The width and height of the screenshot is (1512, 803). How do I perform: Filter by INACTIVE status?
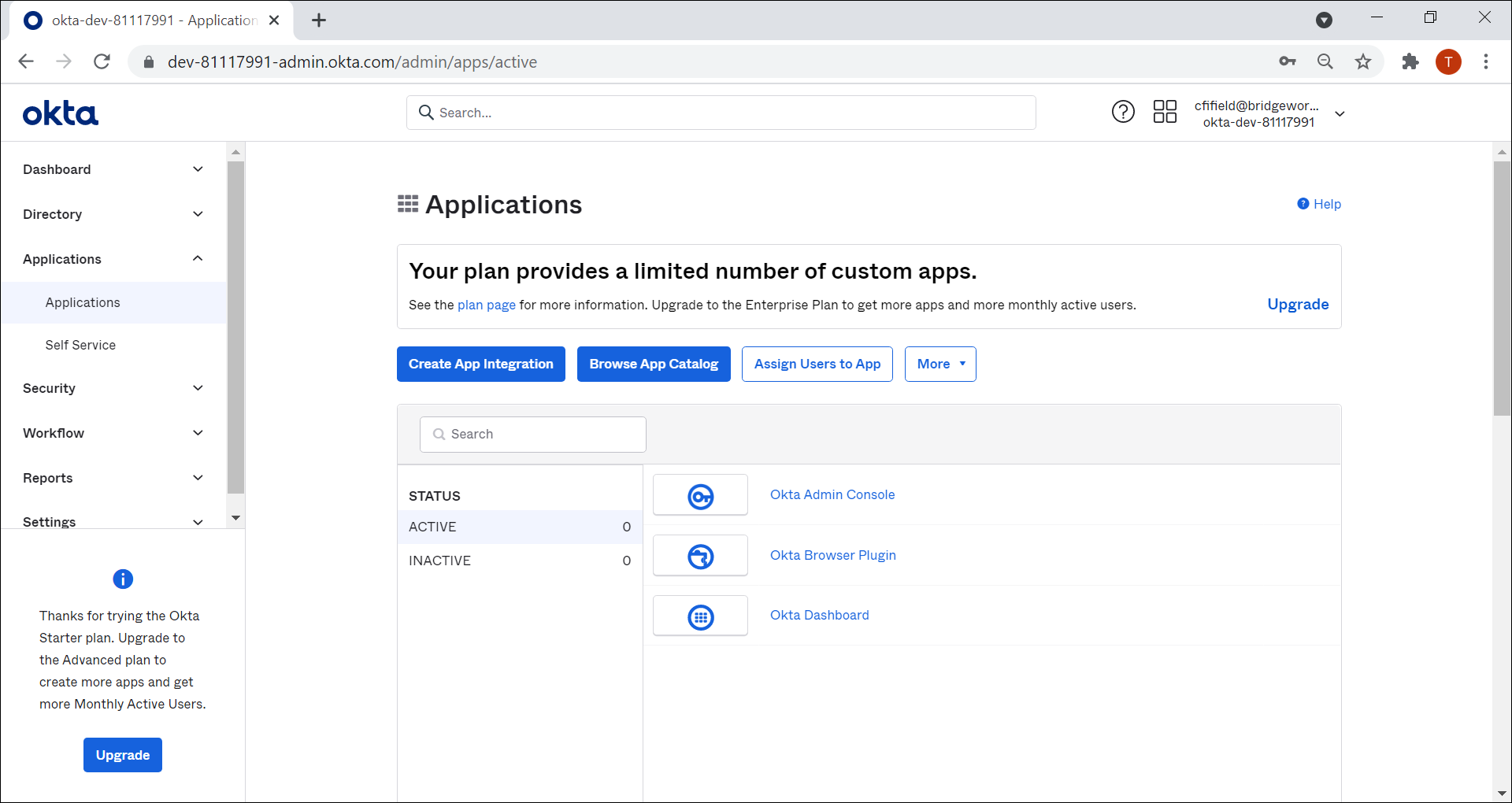(520, 561)
